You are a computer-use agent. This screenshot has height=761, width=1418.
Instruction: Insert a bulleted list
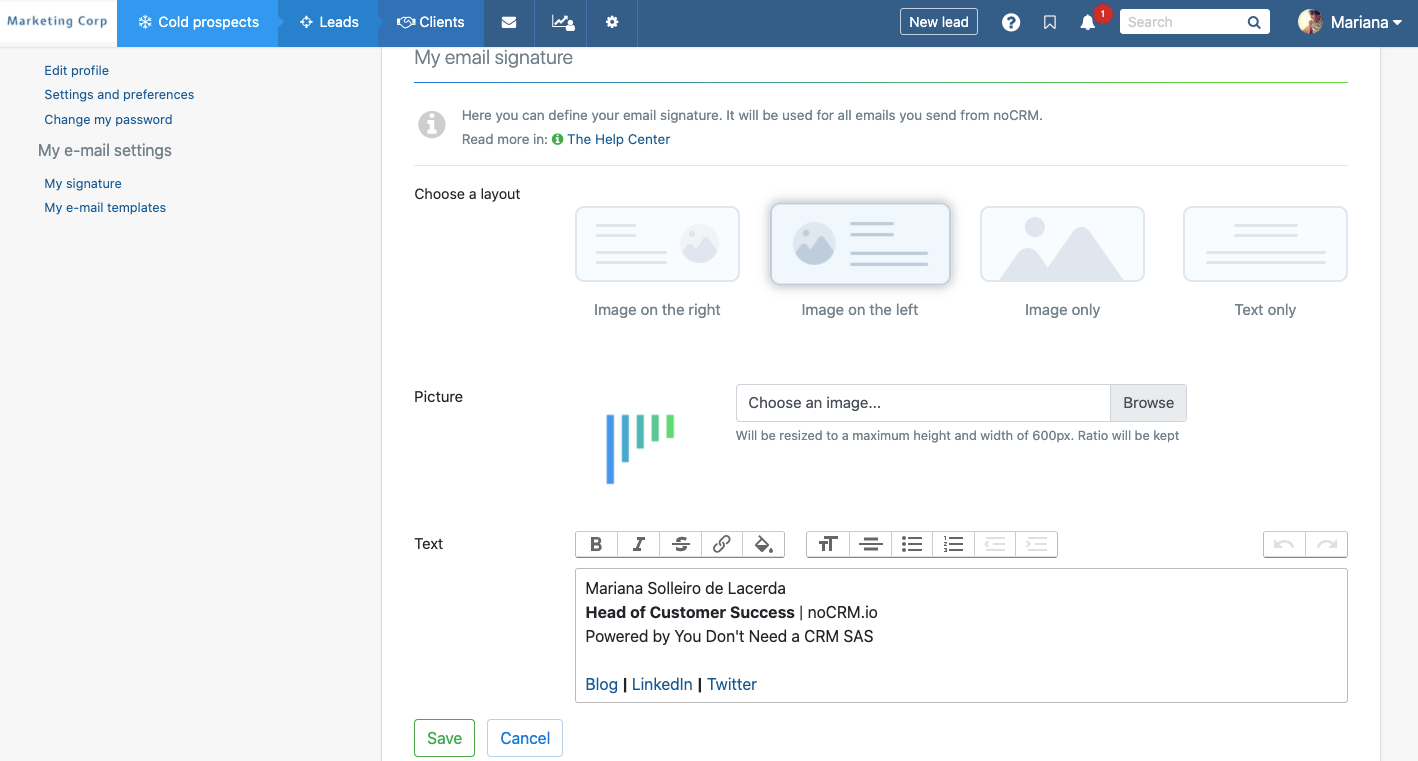pos(911,544)
